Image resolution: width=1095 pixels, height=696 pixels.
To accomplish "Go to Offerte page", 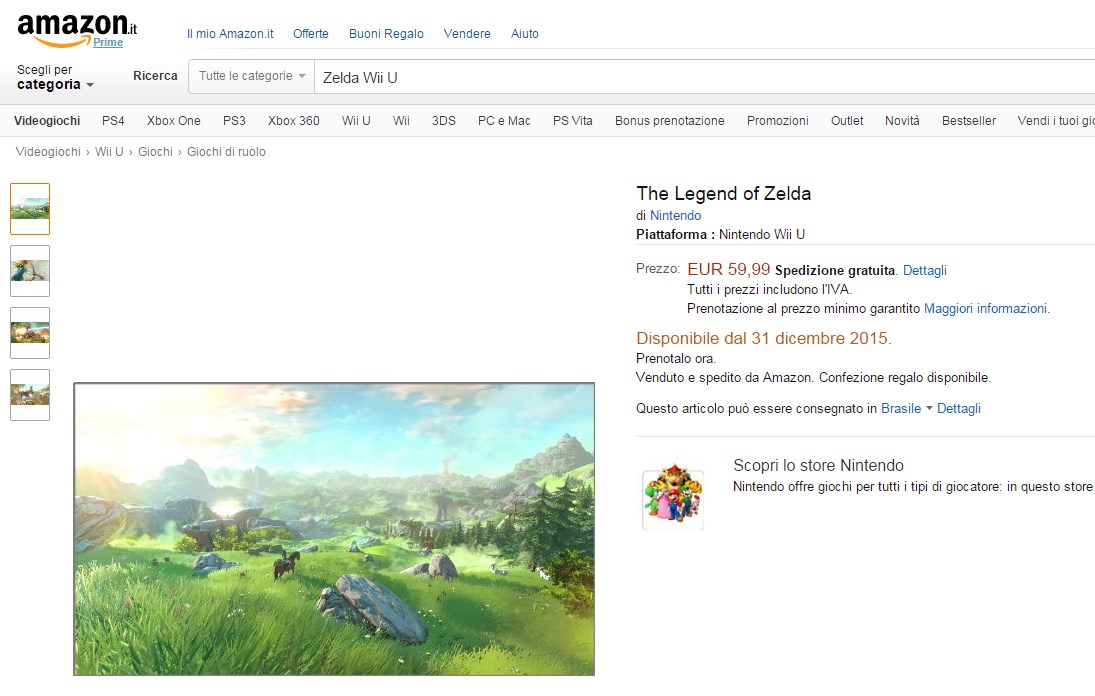I will tap(311, 34).
